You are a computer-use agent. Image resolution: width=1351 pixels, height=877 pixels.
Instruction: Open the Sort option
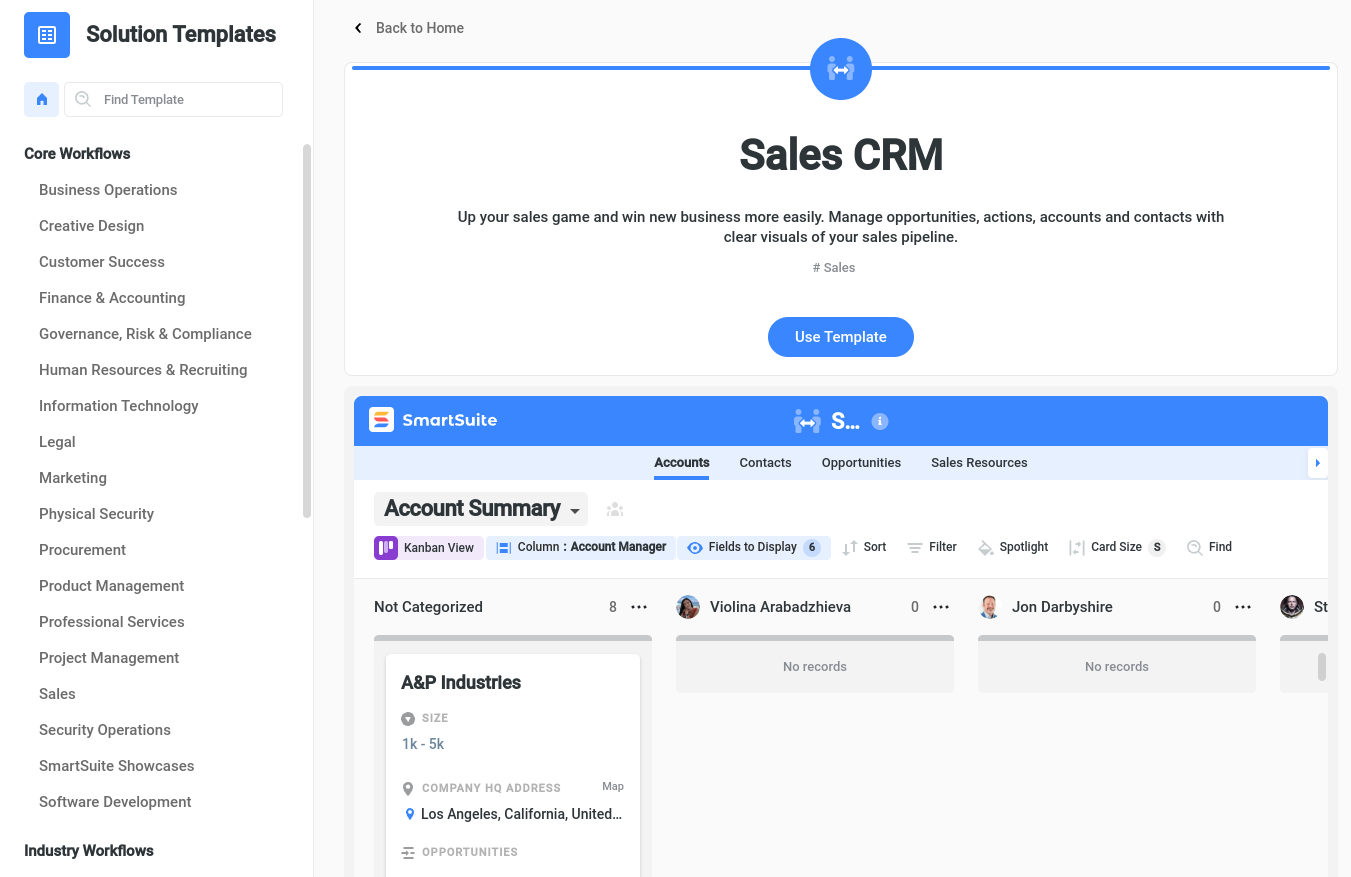(864, 547)
